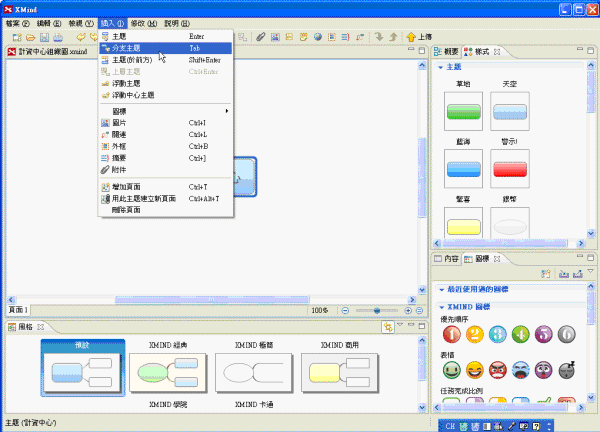Click the zoom out minus button
Screen dimensions: 600x432
click(345, 311)
